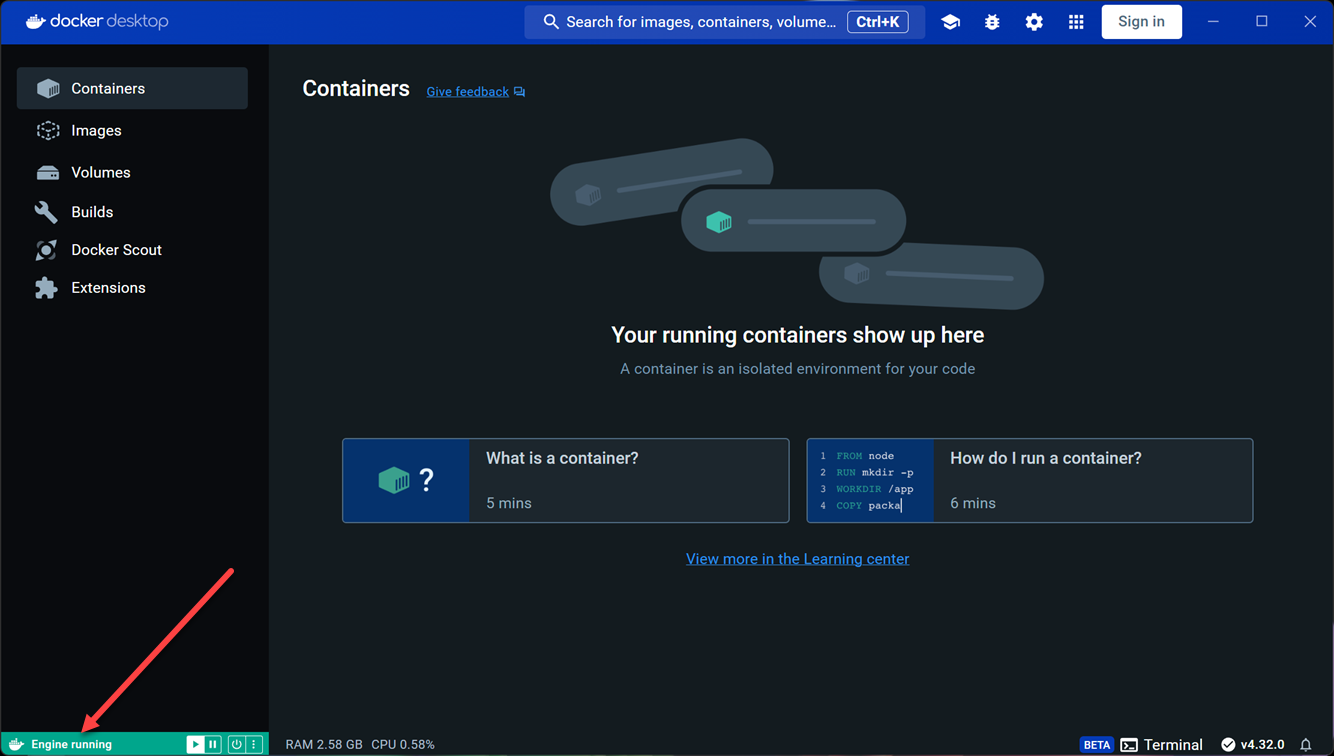The width and height of the screenshot is (1334, 756).
Task: Click the Containers cube icon in sidebar
Action: [47, 88]
